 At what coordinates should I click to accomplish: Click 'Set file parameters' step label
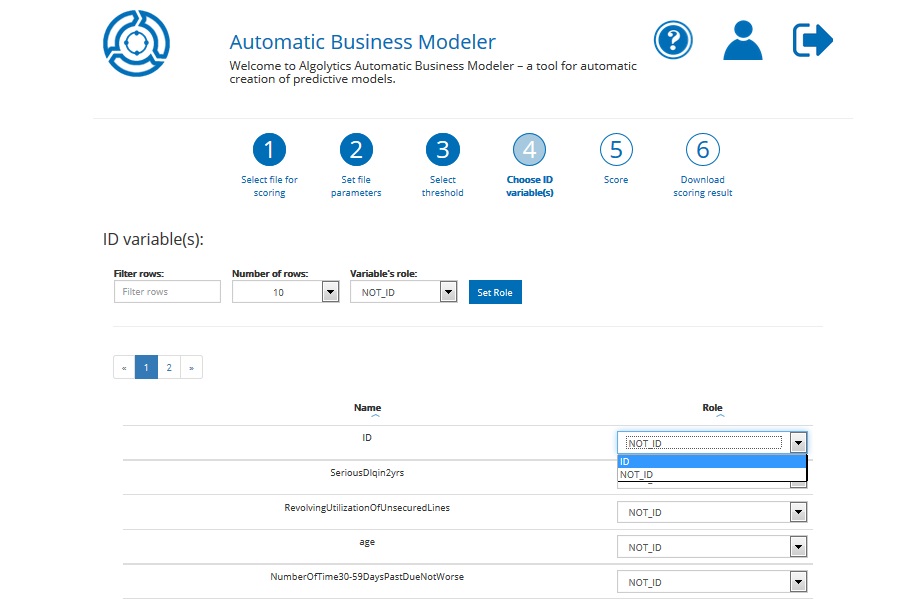pyautogui.click(x=356, y=186)
